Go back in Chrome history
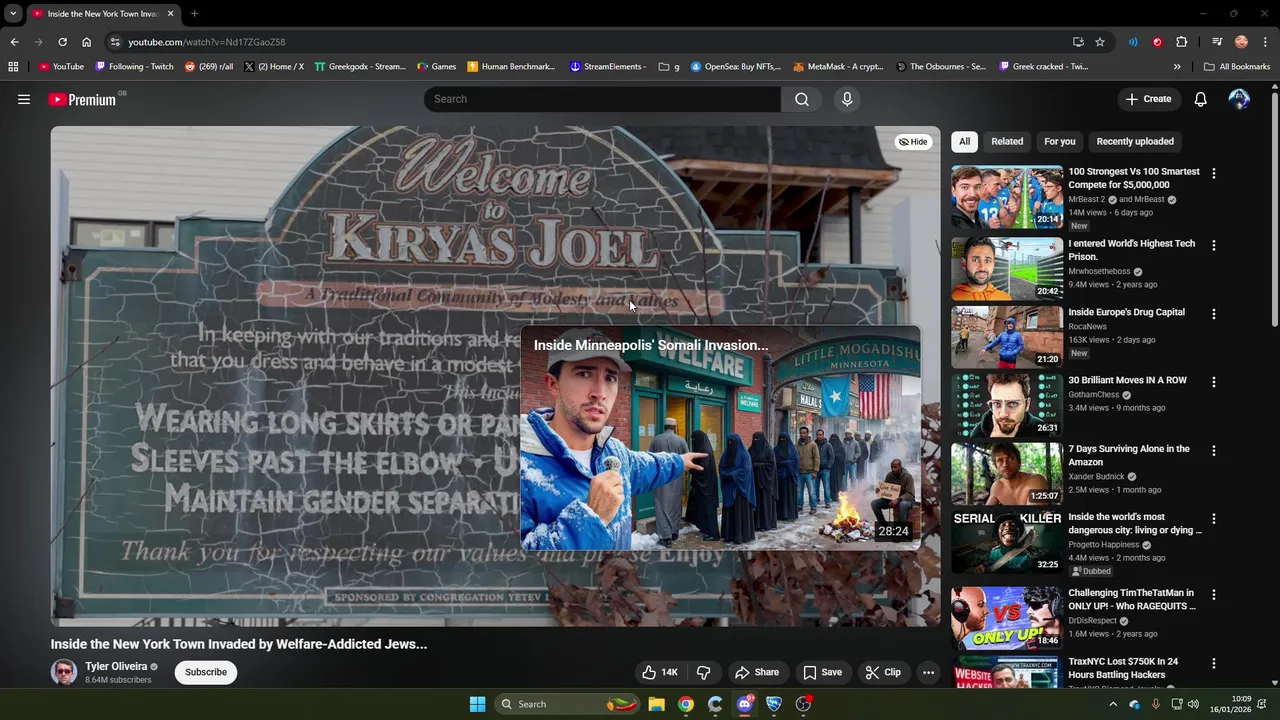The image size is (1280, 720). [x=14, y=42]
